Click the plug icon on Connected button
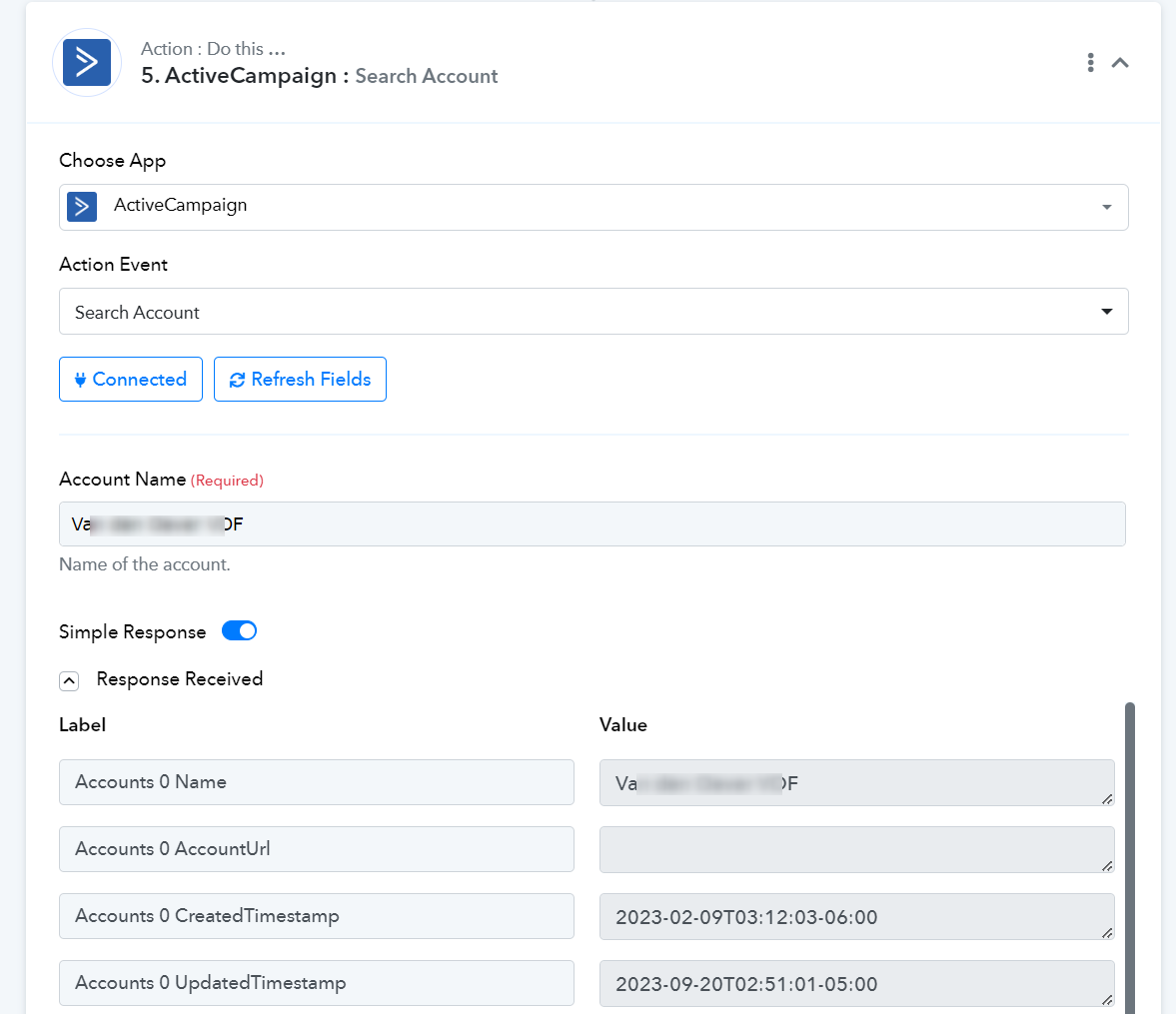Viewport: 1176px width, 1014px height. [x=80, y=380]
